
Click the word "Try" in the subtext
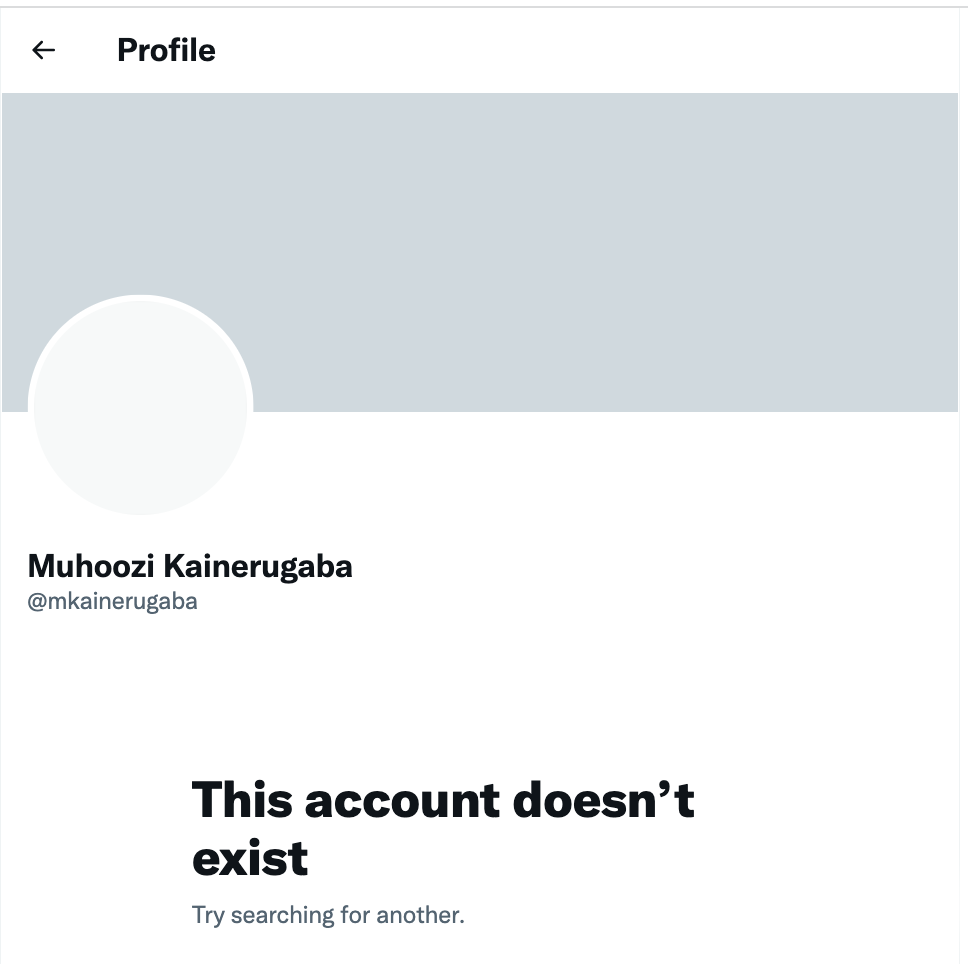tap(208, 914)
